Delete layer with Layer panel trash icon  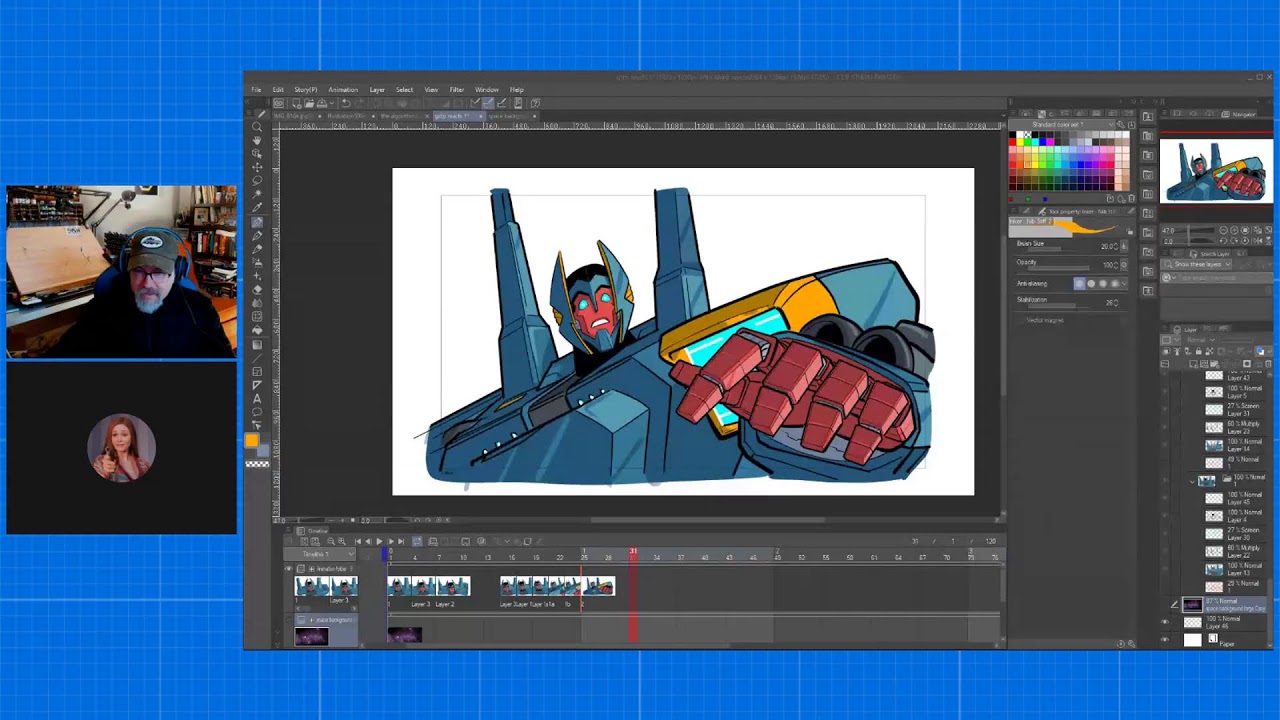[x=1268, y=364]
